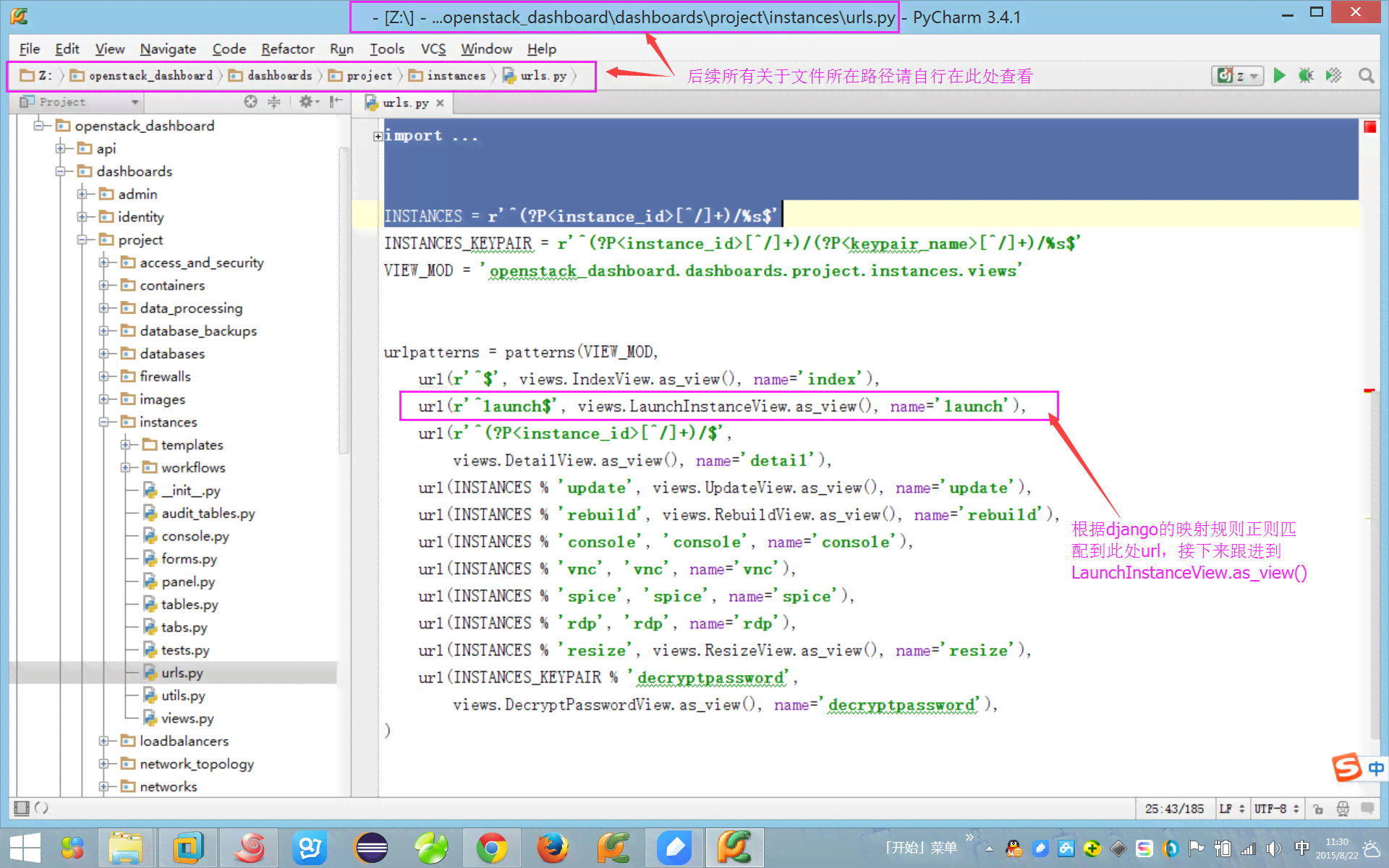The width and height of the screenshot is (1389, 868).
Task: Click openstack_dashboard in navigation bar
Action: click(142, 76)
